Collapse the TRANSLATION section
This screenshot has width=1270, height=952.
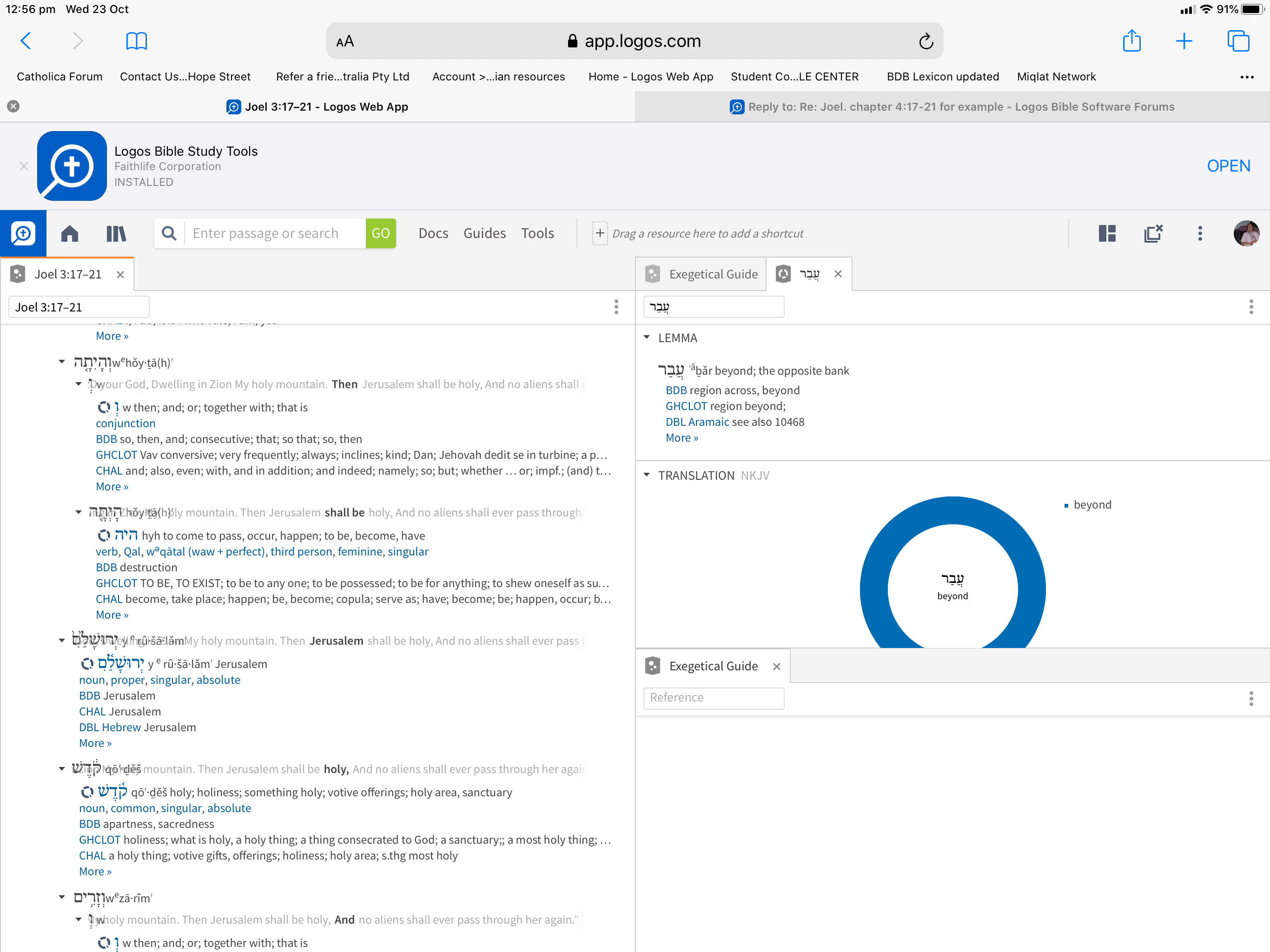(x=647, y=475)
